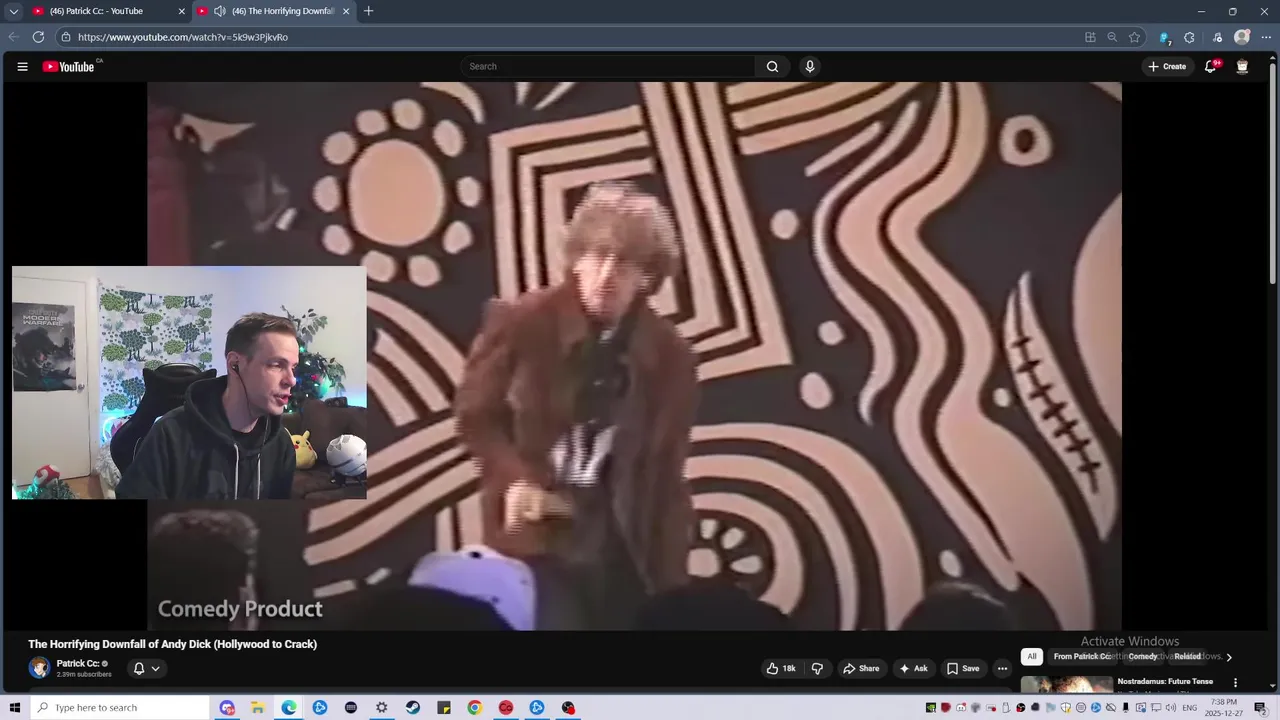Mute the playing tab via speaker icon
The image size is (1280, 720).
(219, 11)
